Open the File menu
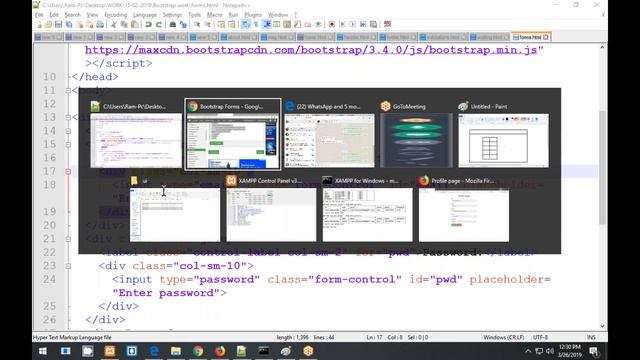Image resolution: width=640 pixels, height=360 pixels. [39, 15]
